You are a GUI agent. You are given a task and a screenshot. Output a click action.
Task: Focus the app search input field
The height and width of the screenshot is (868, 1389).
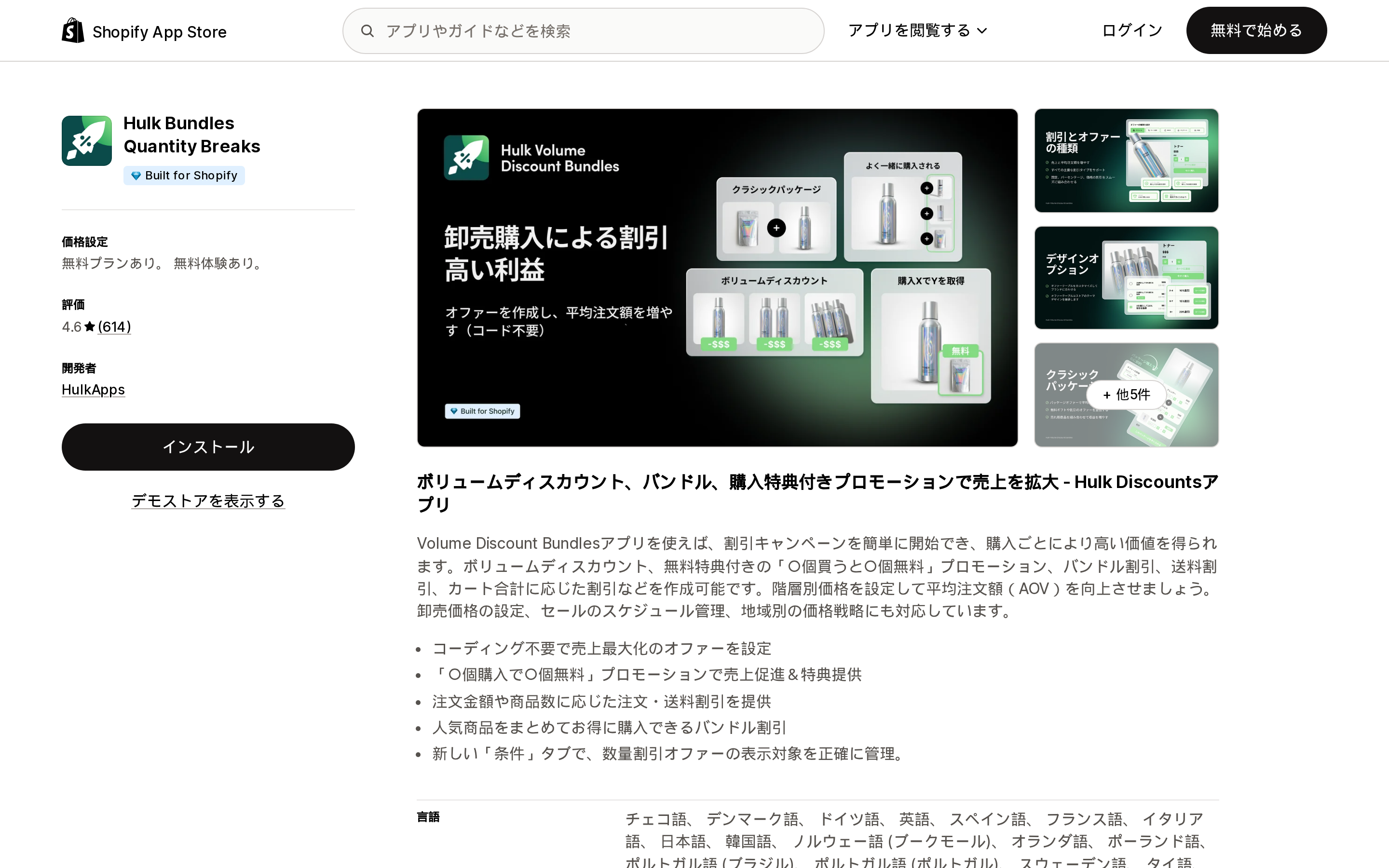(x=583, y=31)
